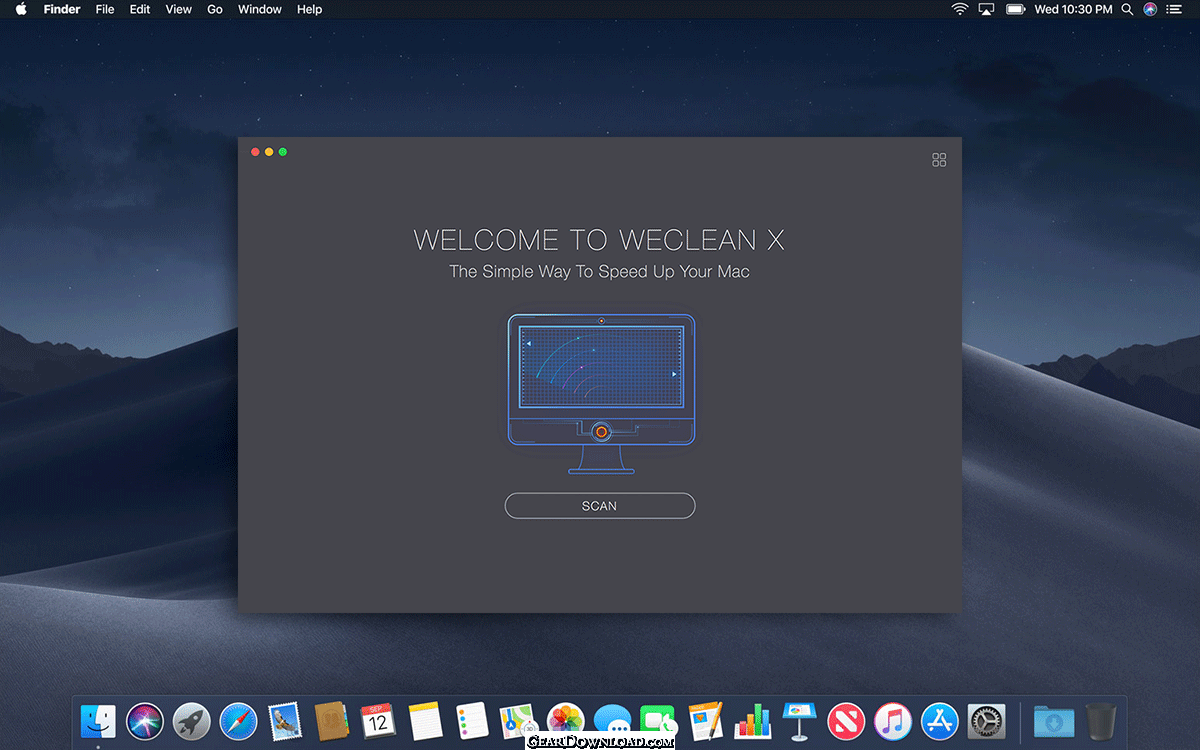Open Launchpad from the Dock
This screenshot has width=1200, height=750.
pos(191,720)
